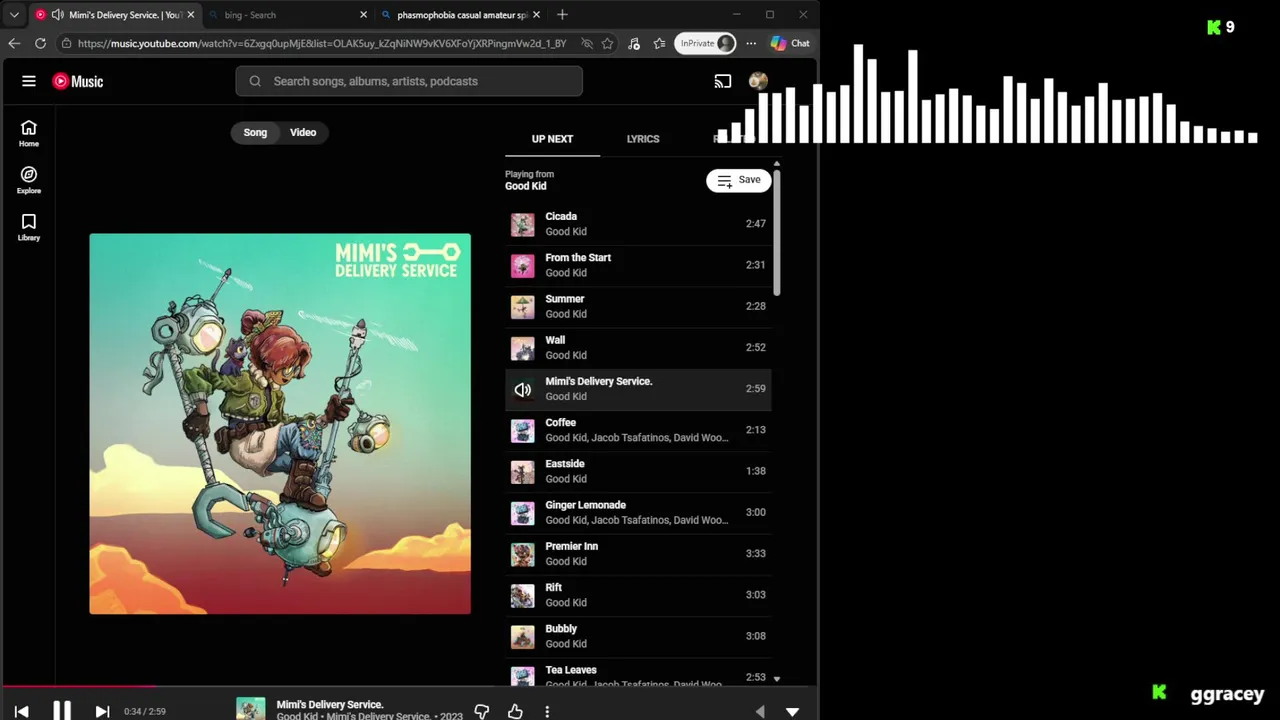This screenshot has width=1280, height=720.
Task: Open the tab actions dropdown
Action: (14, 15)
